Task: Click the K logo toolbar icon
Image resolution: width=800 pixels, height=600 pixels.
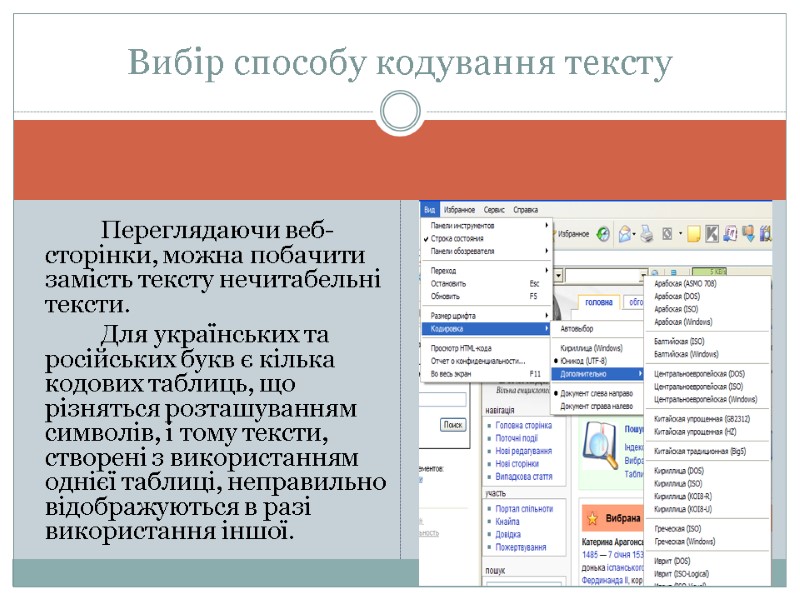Action: 712,234
